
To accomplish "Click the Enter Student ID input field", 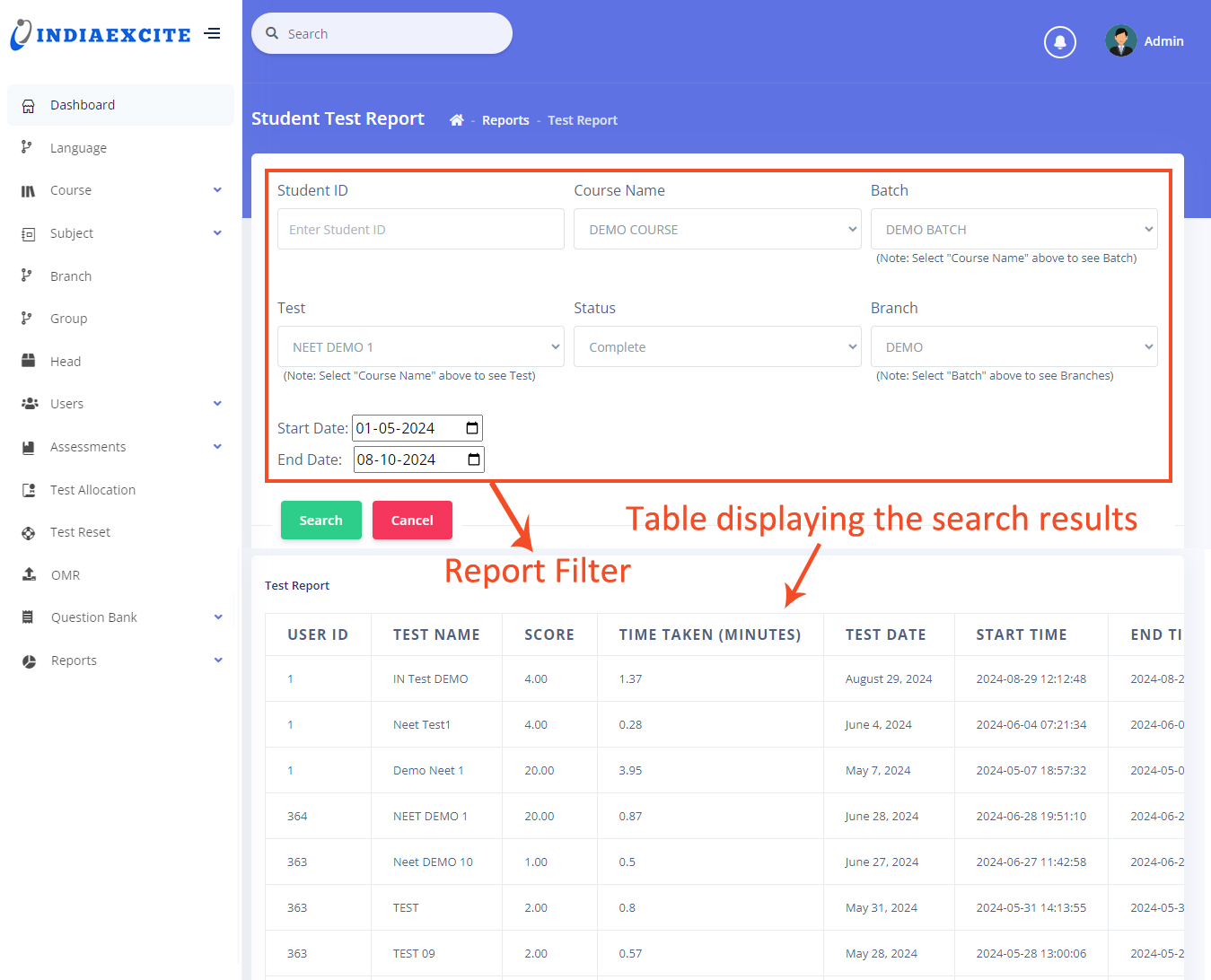I will click(420, 230).
